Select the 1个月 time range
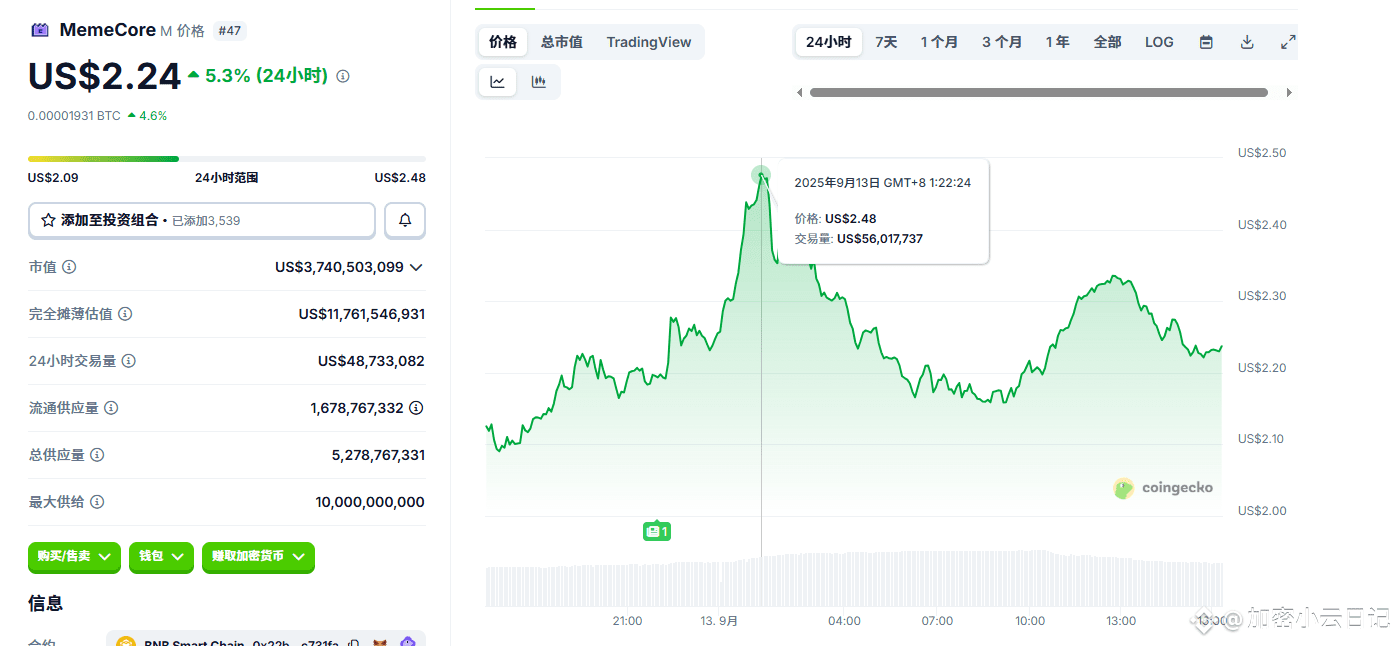This screenshot has width=1399, height=646. tap(939, 42)
